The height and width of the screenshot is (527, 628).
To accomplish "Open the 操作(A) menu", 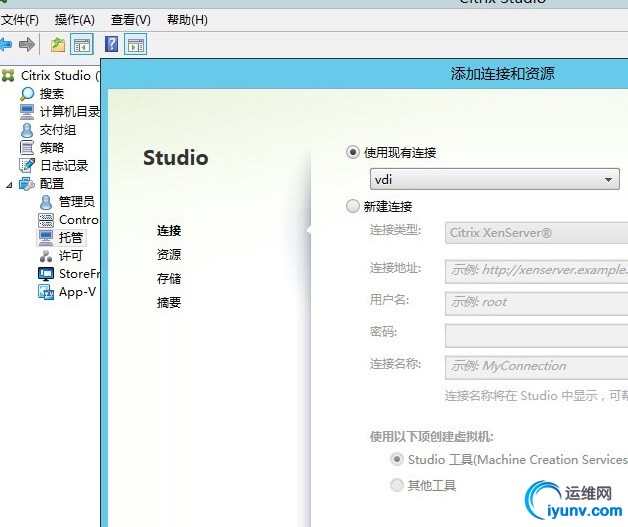I will tap(75, 20).
